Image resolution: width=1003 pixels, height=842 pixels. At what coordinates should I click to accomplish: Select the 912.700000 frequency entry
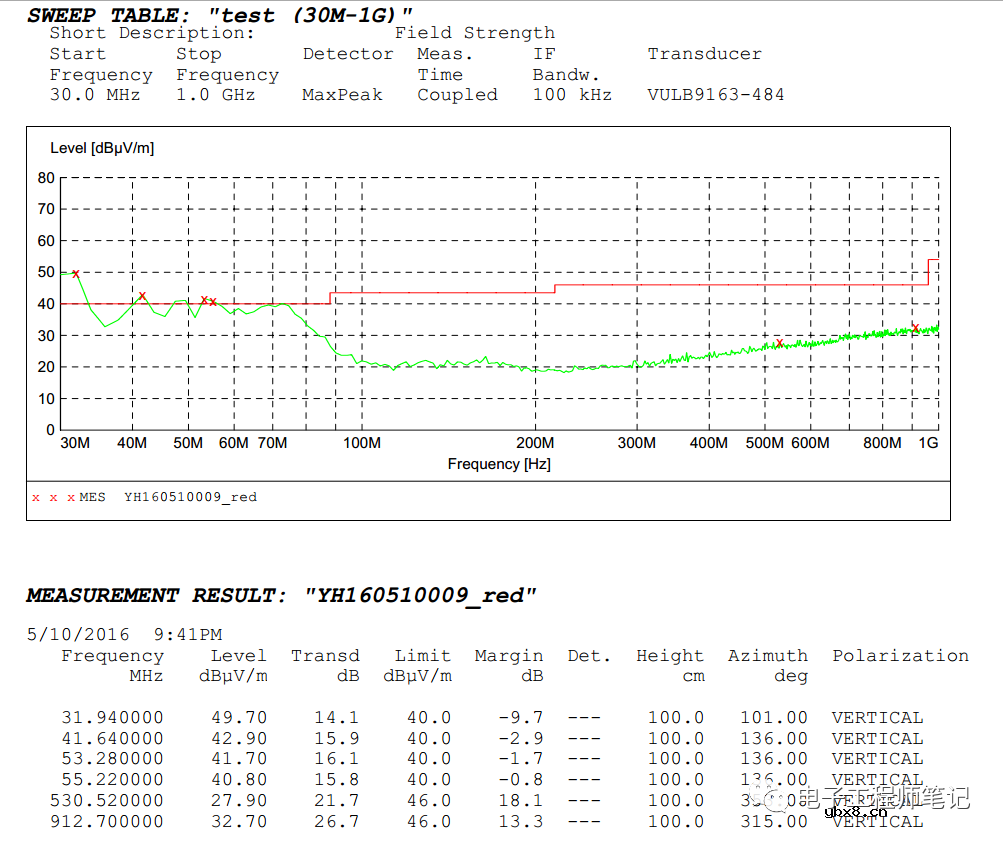click(x=106, y=821)
